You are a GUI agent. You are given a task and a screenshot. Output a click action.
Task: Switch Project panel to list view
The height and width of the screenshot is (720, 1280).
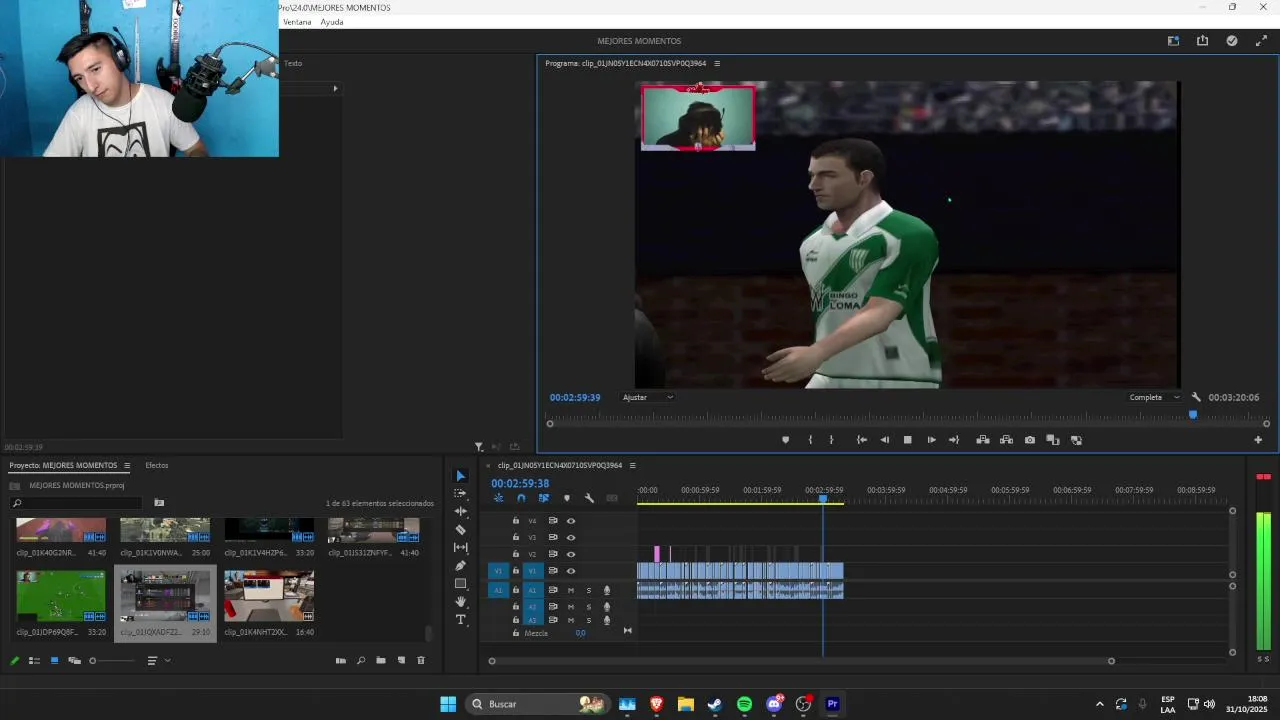tap(34, 661)
